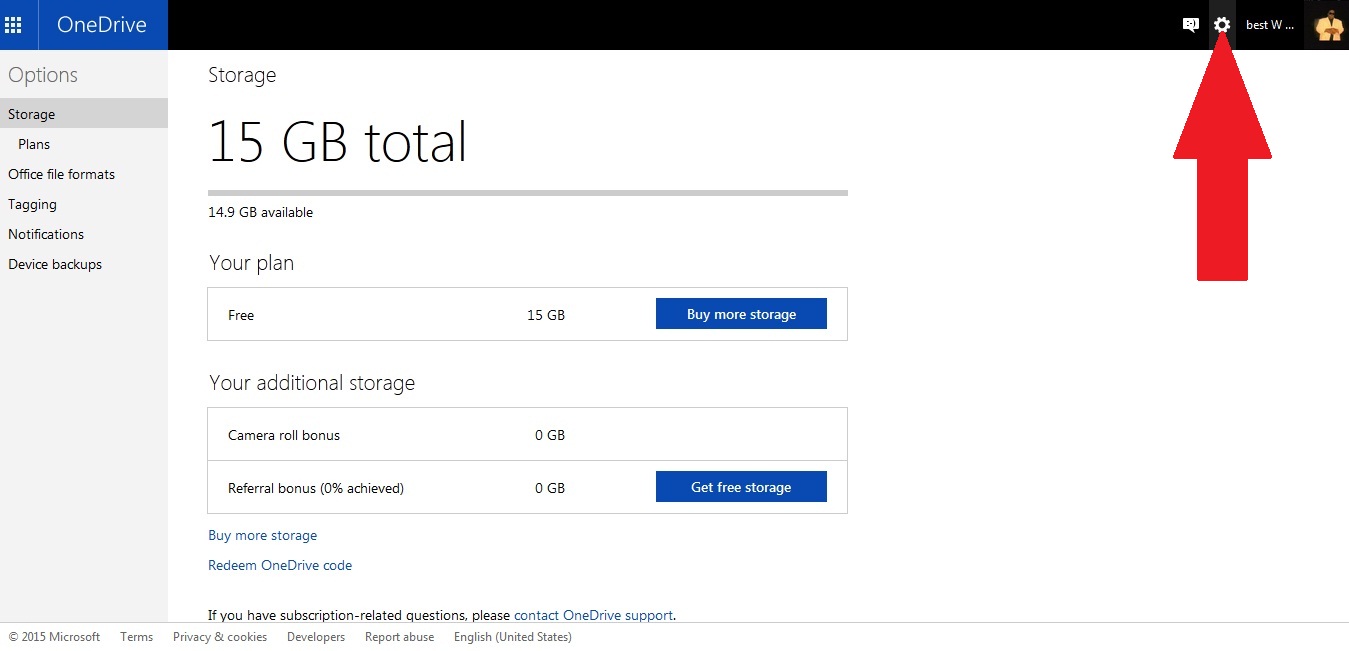1349x651 pixels.
Task: Click the Camera roll bonus row label
Action: (284, 435)
